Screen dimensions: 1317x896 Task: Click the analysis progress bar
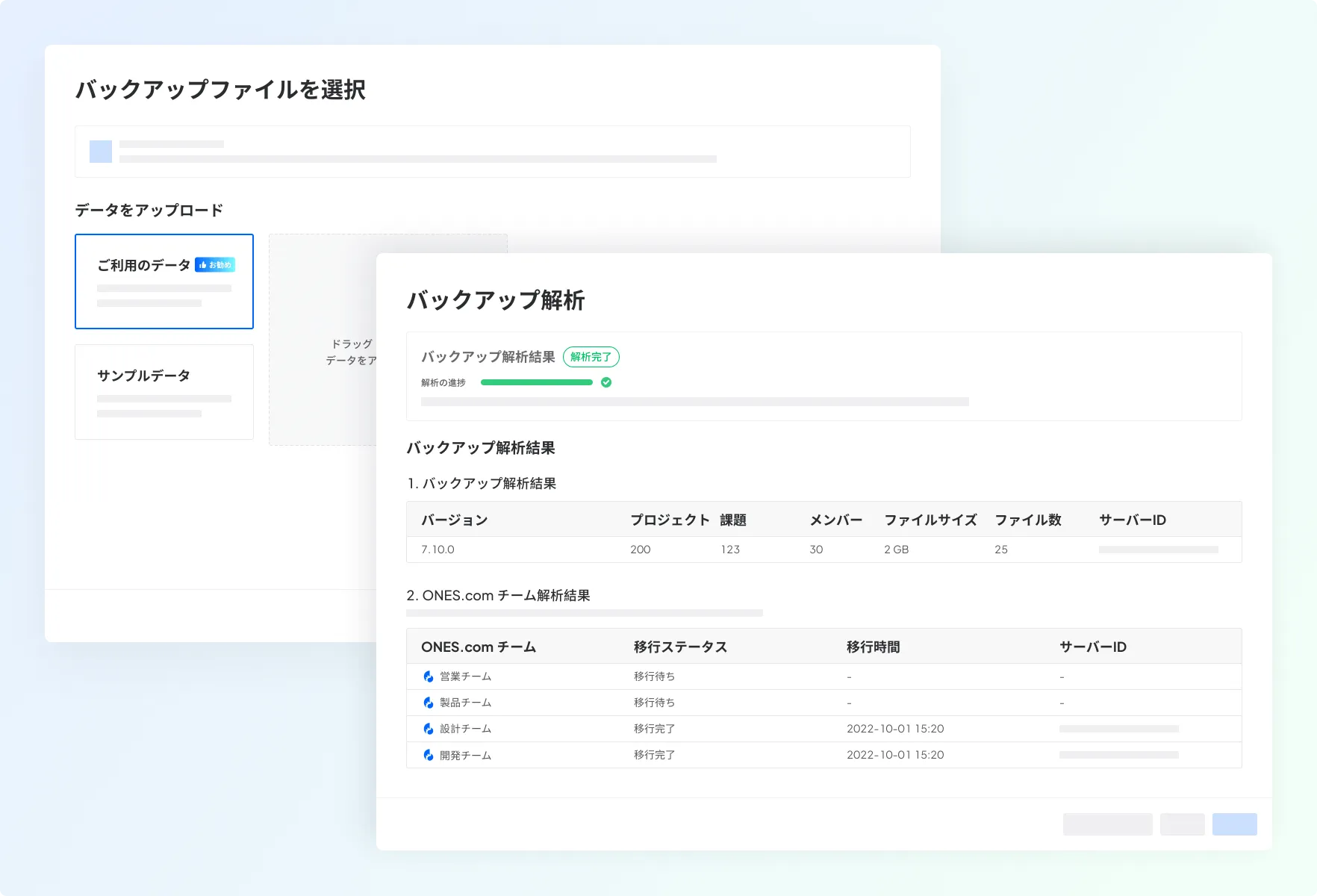[x=536, y=382]
